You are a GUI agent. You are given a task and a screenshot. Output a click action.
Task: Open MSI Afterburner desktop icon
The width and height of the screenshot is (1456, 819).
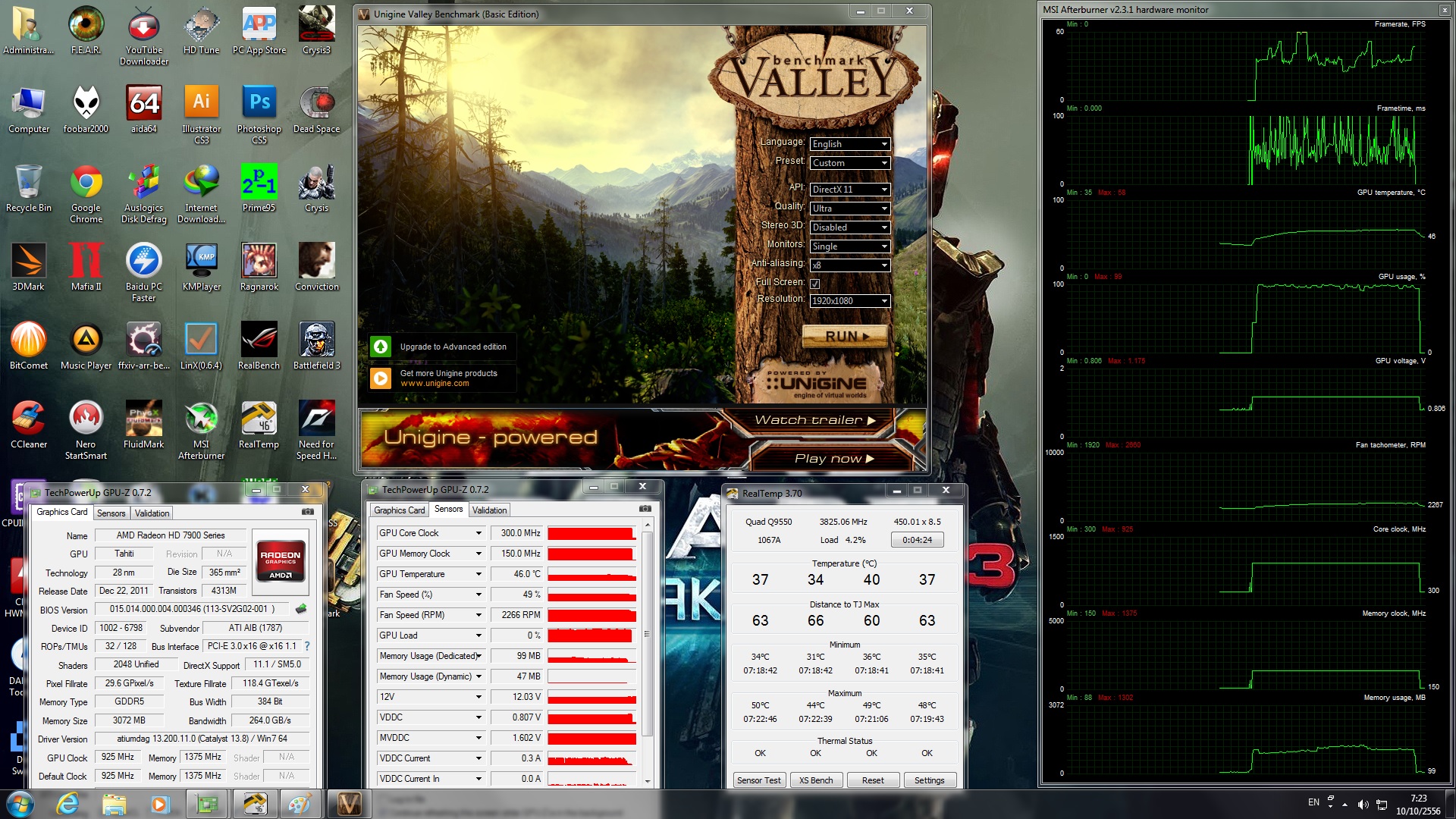tap(201, 430)
